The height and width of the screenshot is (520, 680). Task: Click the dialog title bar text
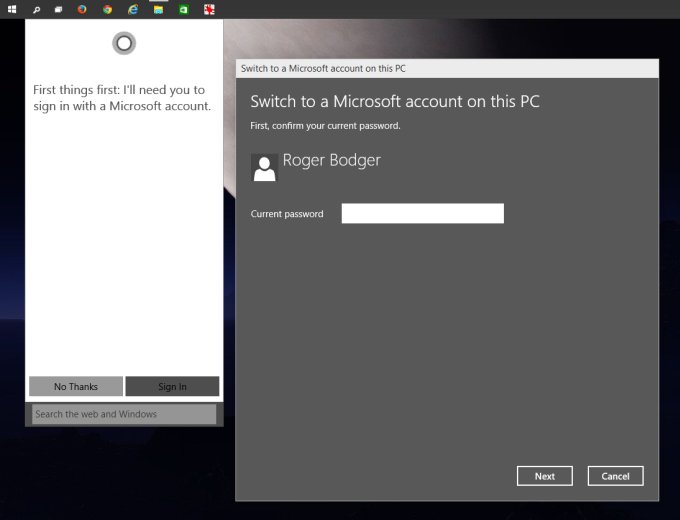pos(323,69)
